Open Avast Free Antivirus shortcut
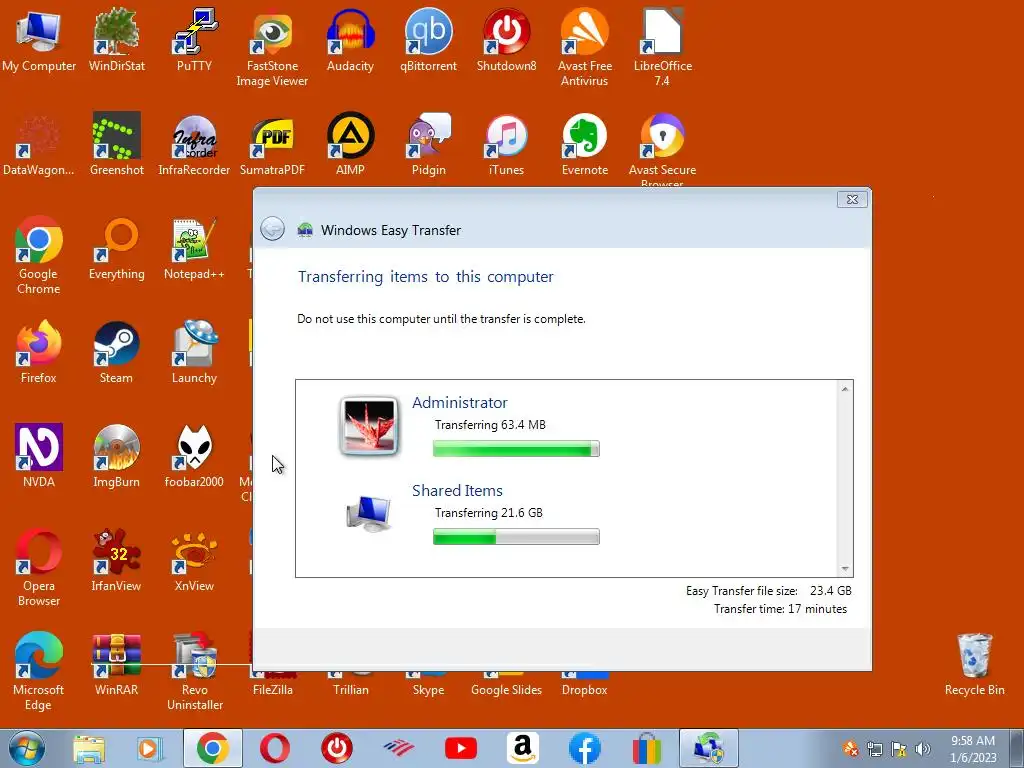This screenshot has width=1024, height=768. 584,47
